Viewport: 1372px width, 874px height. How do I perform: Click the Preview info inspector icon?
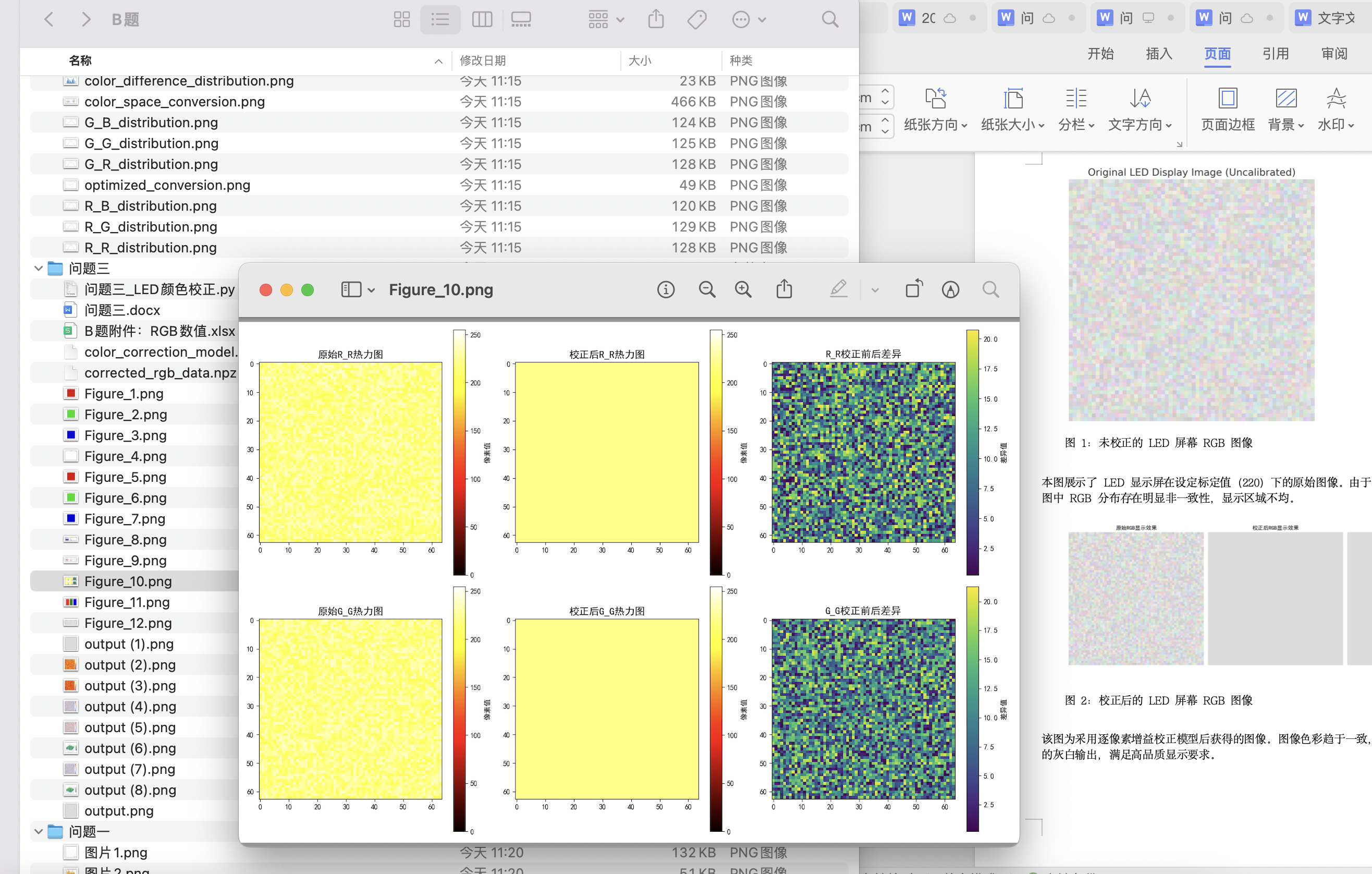(666, 289)
